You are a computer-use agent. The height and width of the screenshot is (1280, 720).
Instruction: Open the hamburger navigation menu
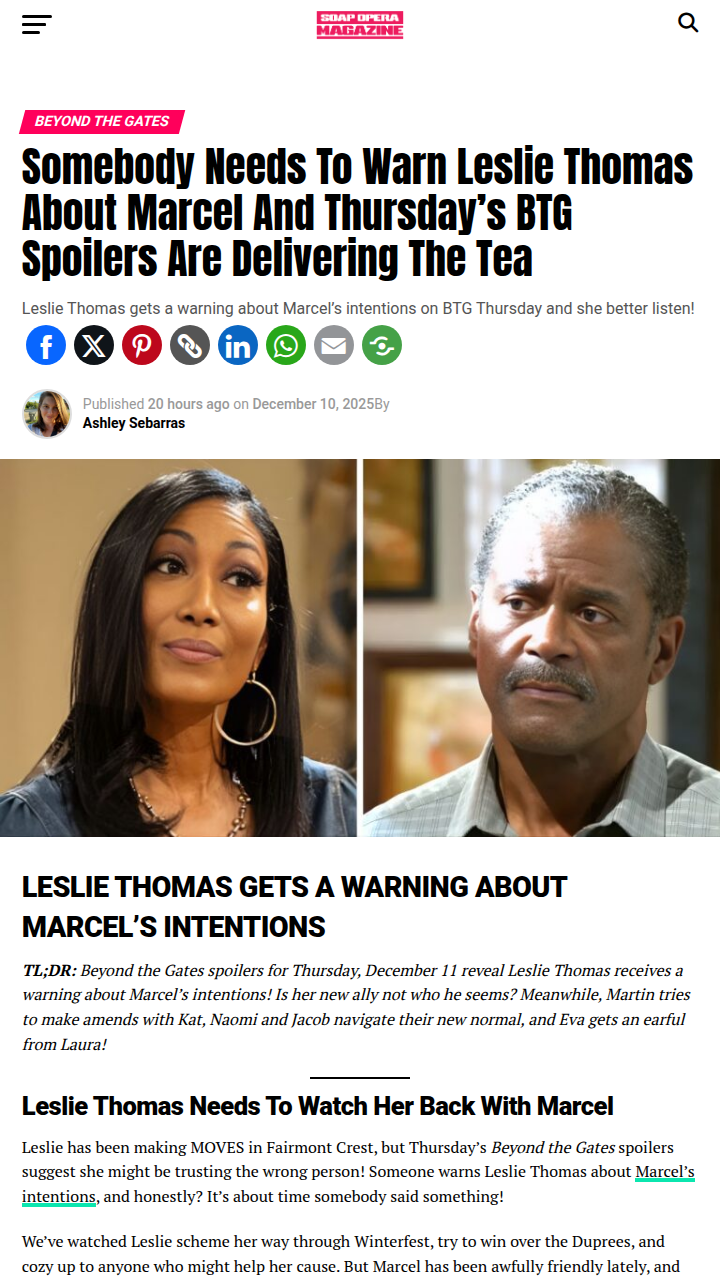[37, 25]
